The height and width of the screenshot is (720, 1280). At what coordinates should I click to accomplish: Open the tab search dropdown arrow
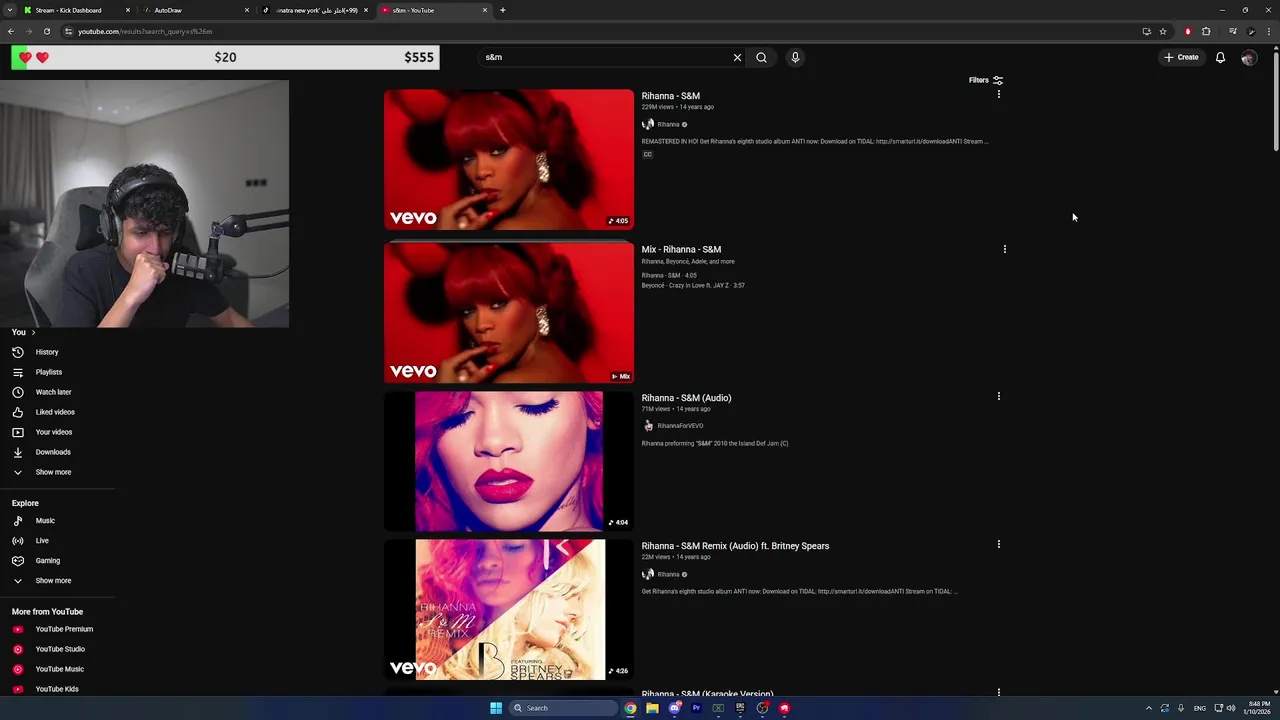(11, 10)
